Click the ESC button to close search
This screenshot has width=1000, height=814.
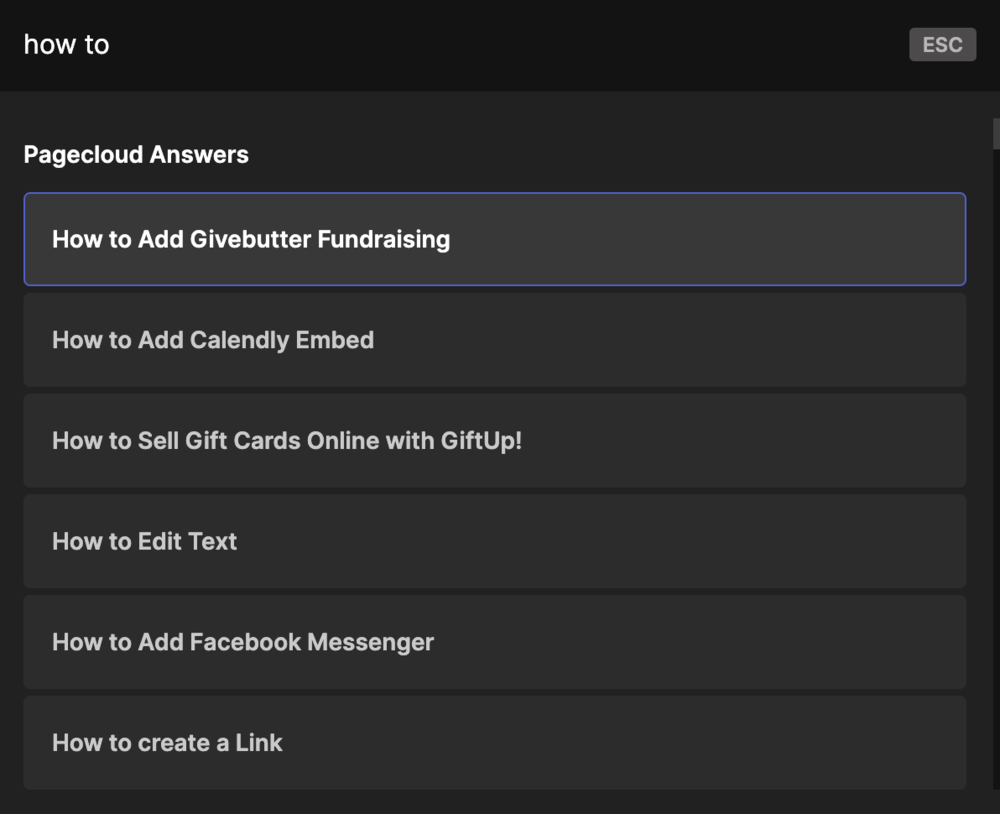click(x=942, y=45)
